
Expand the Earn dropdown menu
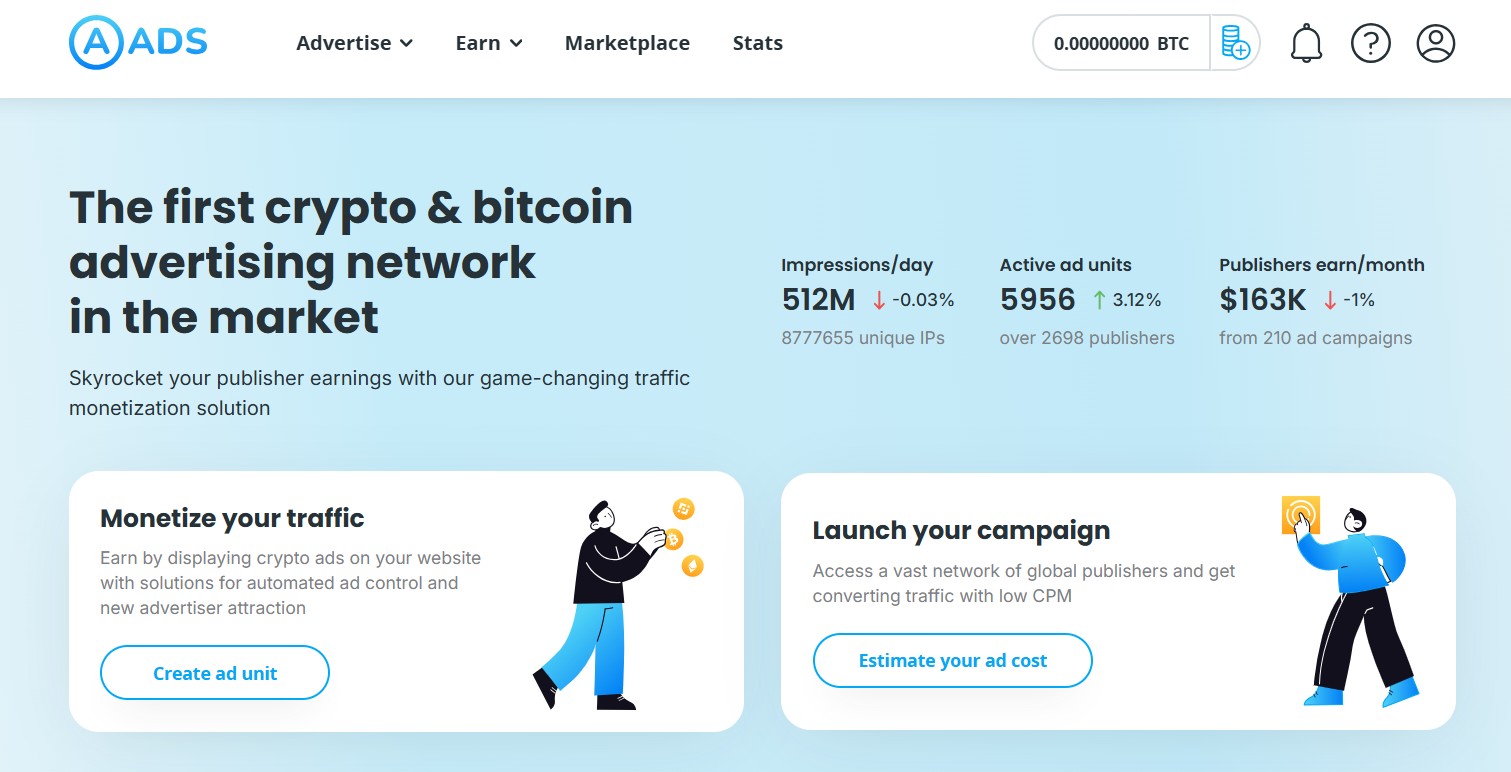click(x=489, y=43)
